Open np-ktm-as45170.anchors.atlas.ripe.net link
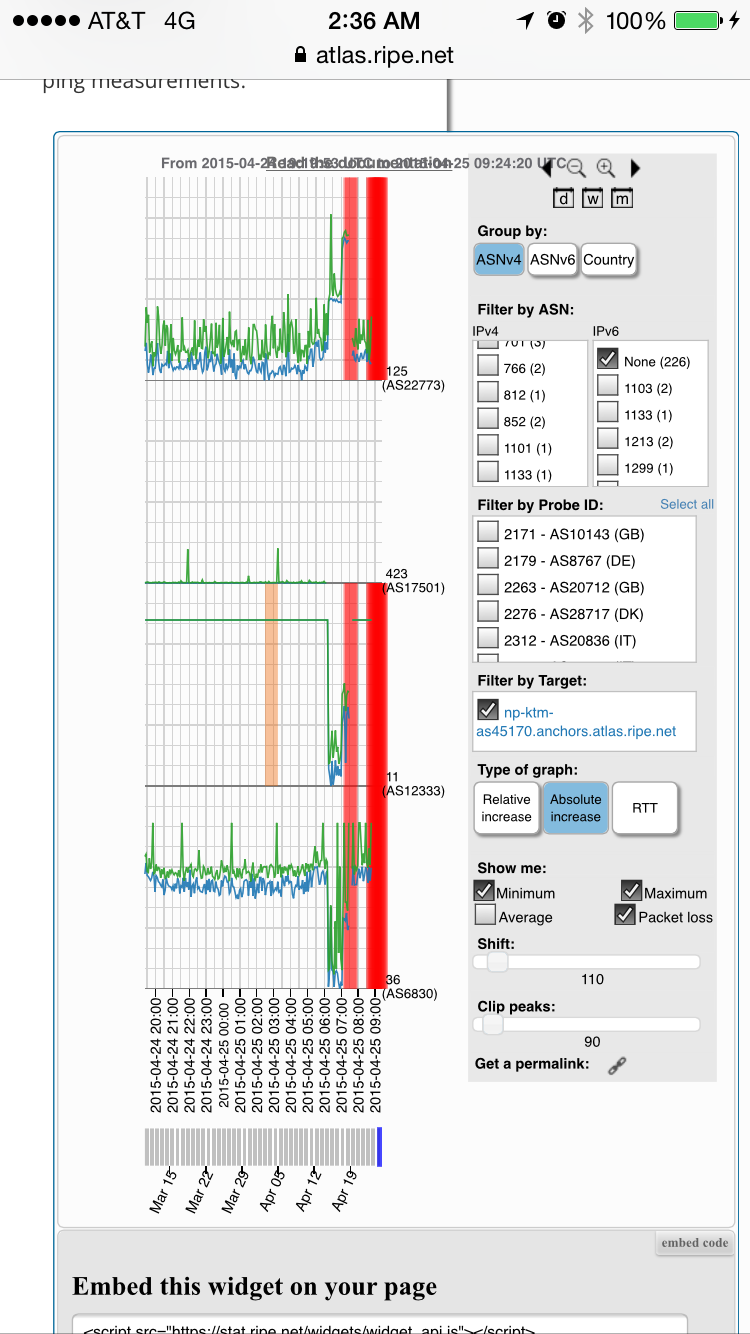Screen dimensions: 750x1334 [576, 722]
